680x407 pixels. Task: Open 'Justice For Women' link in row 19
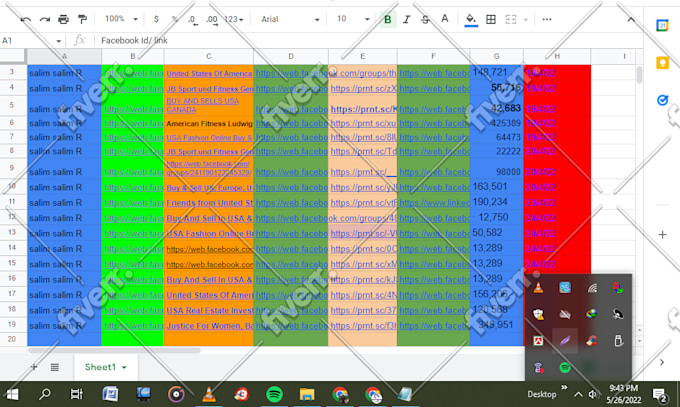tap(210, 326)
